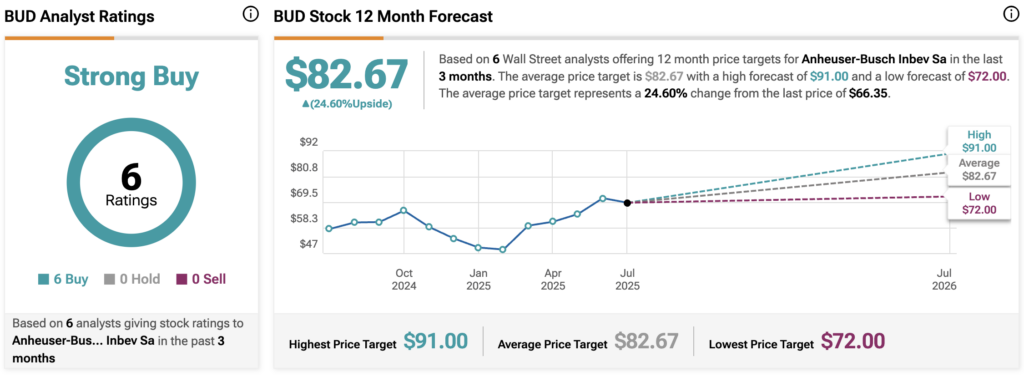Click the teal ratings donut chart
The width and height of the screenshot is (1024, 377).
pos(131,183)
